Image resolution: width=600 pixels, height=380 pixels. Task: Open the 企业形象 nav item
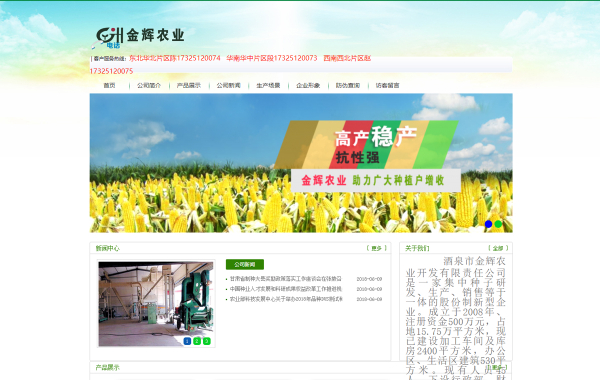coord(308,85)
